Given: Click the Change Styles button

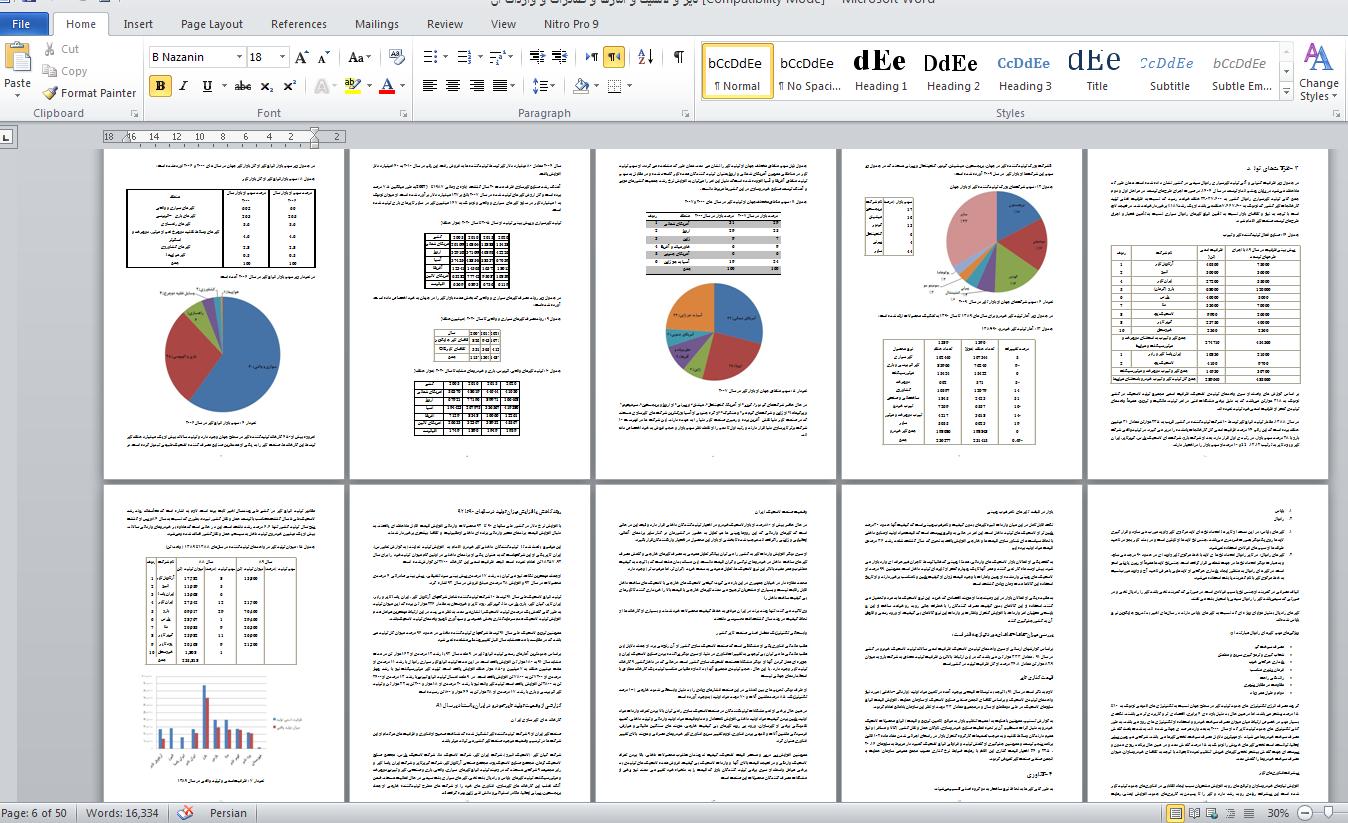Looking at the screenshot, I should pyautogui.click(x=1318, y=72).
